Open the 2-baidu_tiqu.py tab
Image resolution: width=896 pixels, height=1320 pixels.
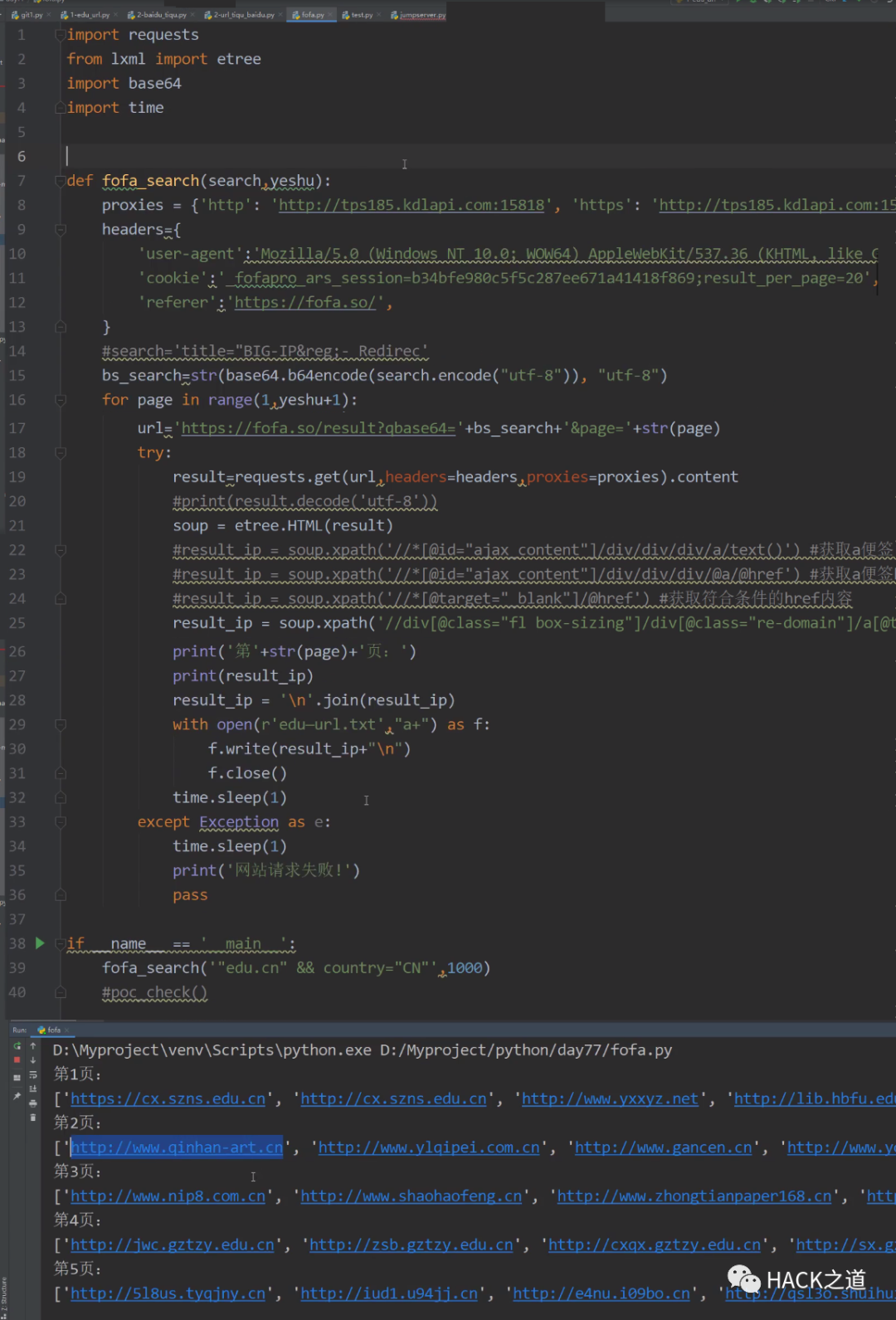point(158,15)
